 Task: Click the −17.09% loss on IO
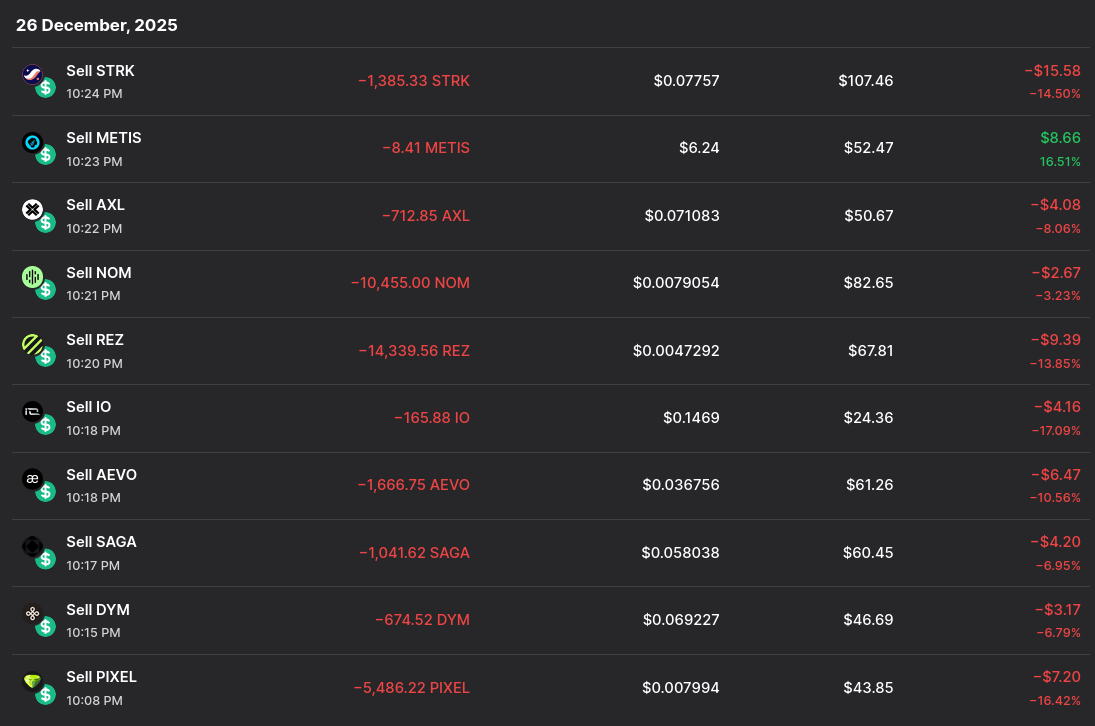coord(1056,430)
